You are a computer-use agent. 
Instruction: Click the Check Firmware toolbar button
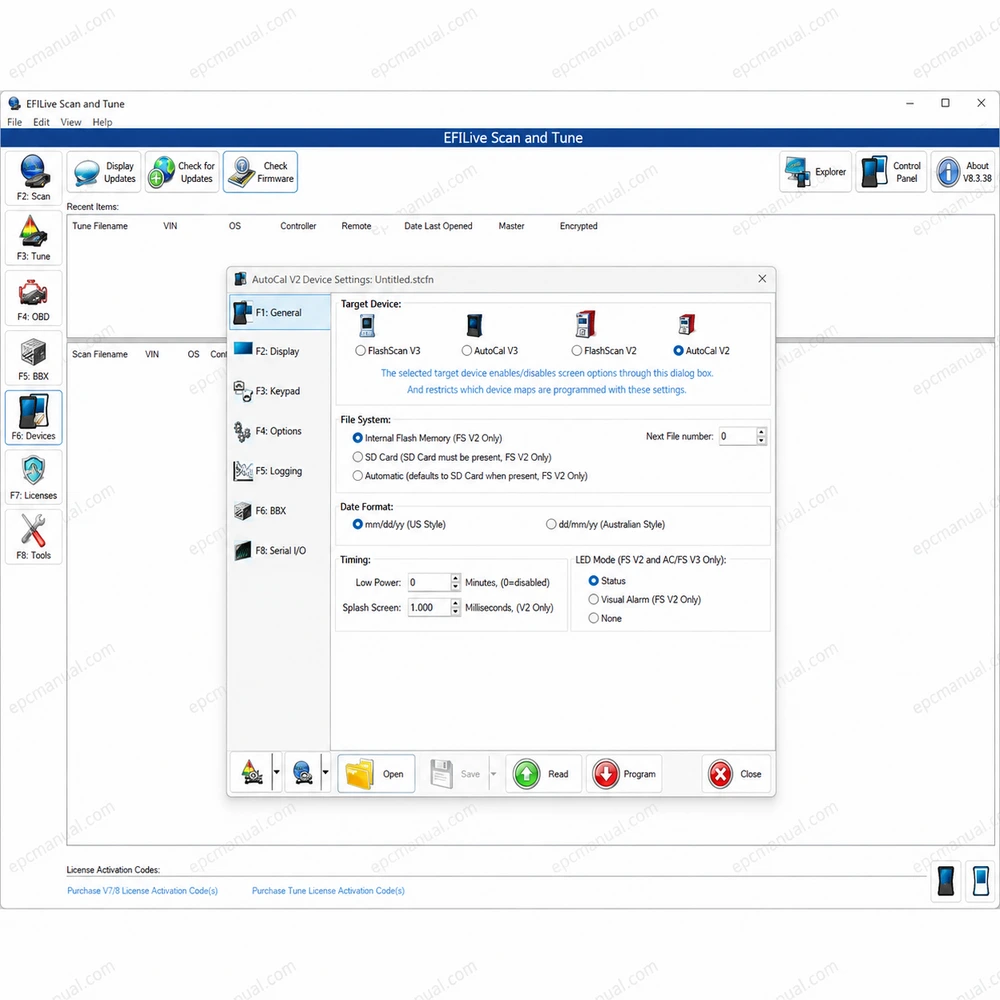pos(260,172)
